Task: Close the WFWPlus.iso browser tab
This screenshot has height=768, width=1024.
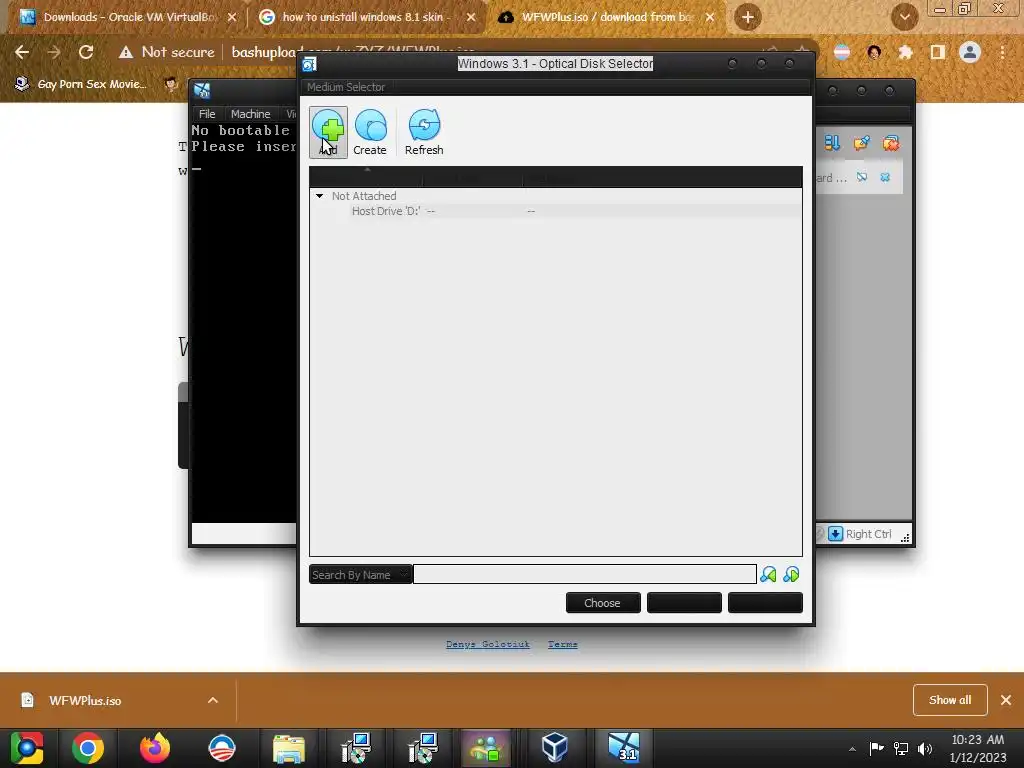Action: (x=710, y=17)
